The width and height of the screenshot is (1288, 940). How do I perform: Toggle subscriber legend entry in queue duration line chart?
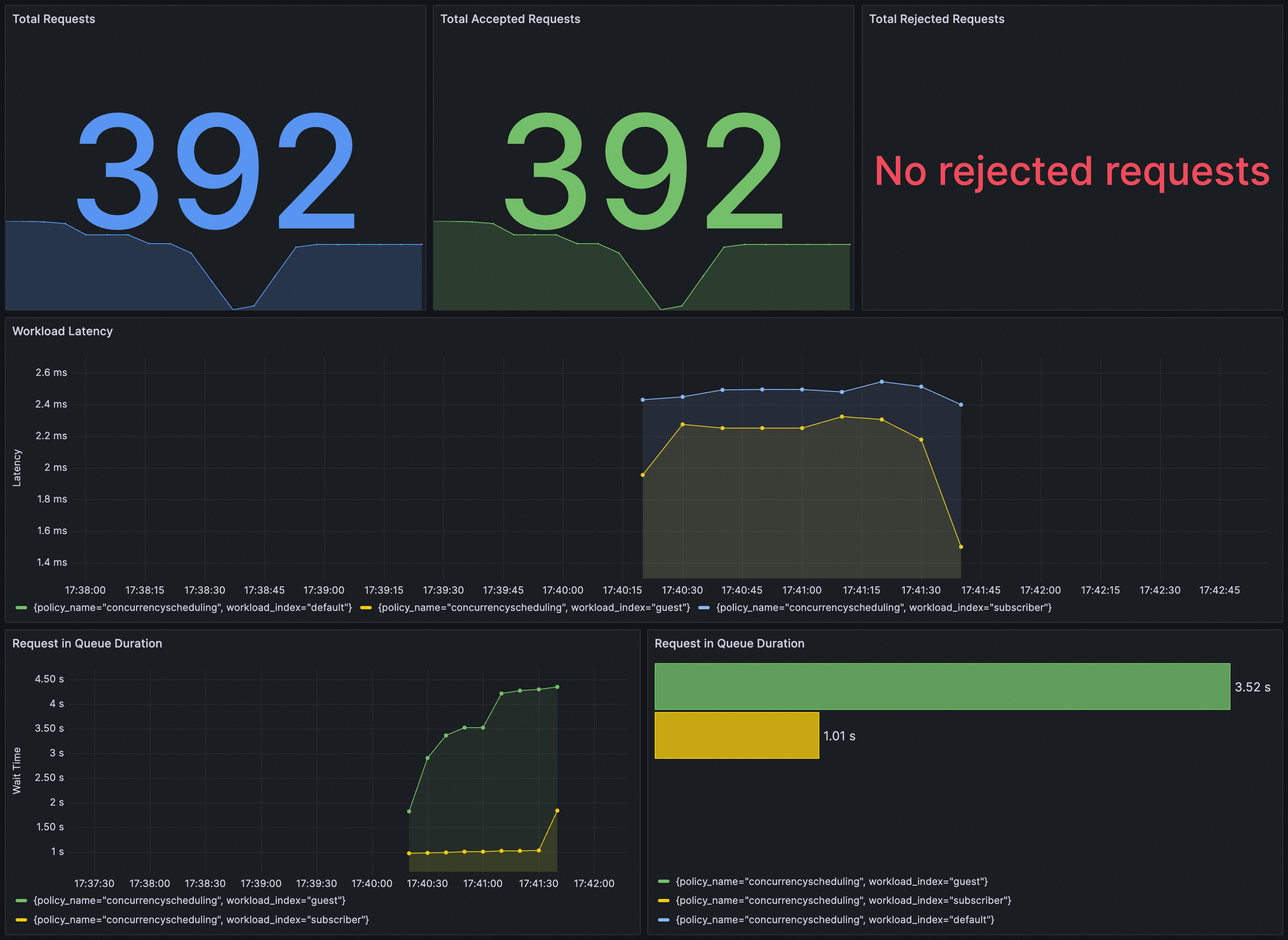pyautogui.click(x=201, y=919)
